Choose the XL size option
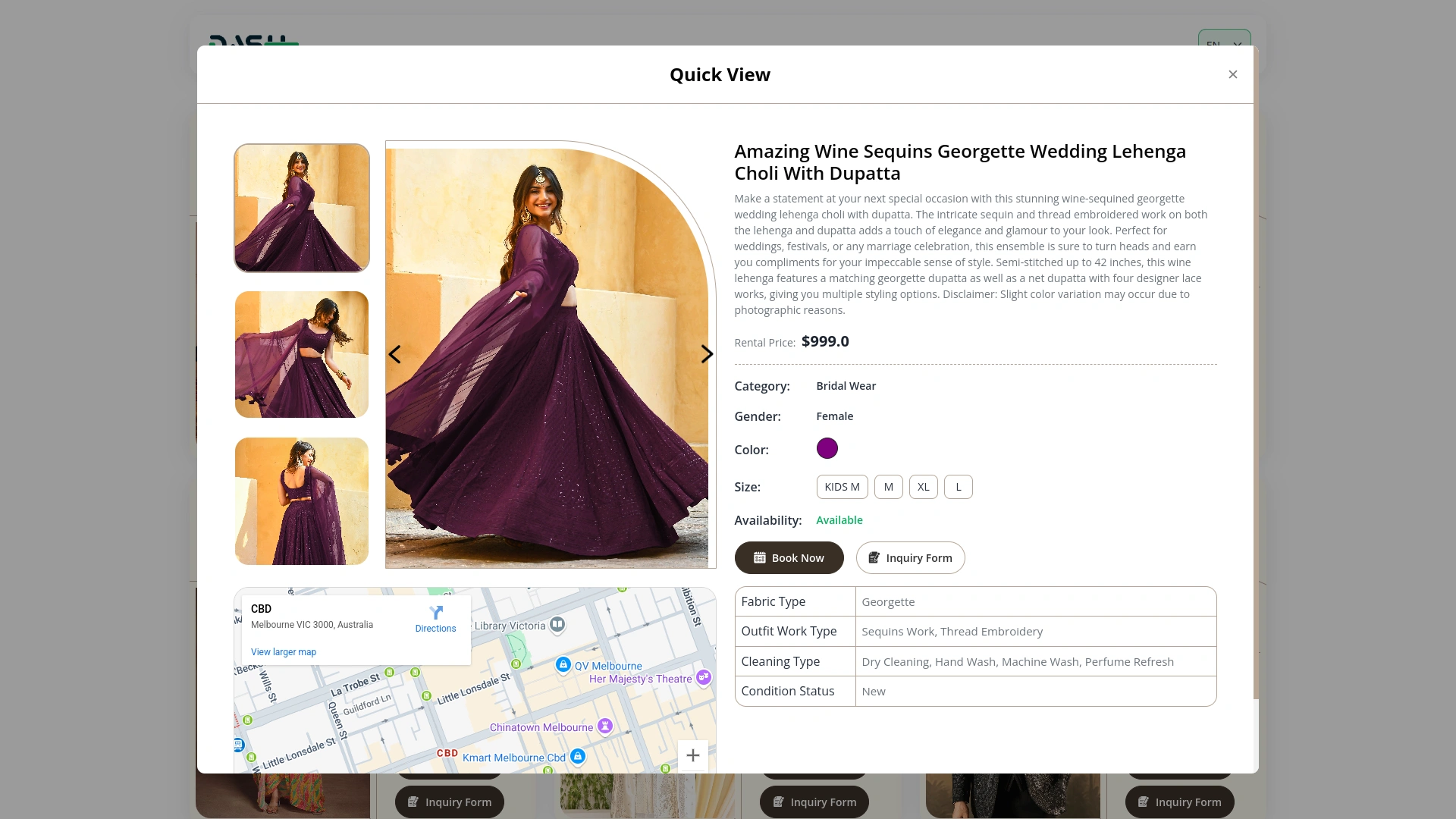 point(923,487)
